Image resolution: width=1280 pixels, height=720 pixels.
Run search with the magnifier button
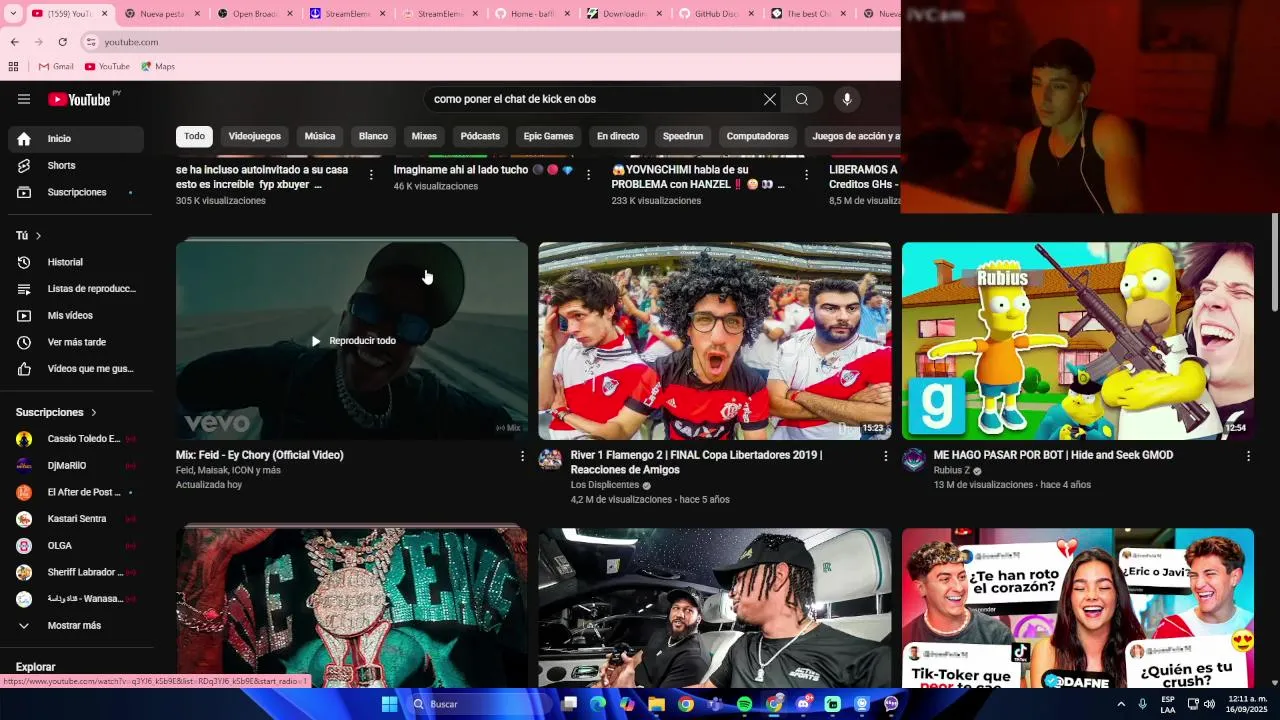pyautogui.click(x=802, y=99)
